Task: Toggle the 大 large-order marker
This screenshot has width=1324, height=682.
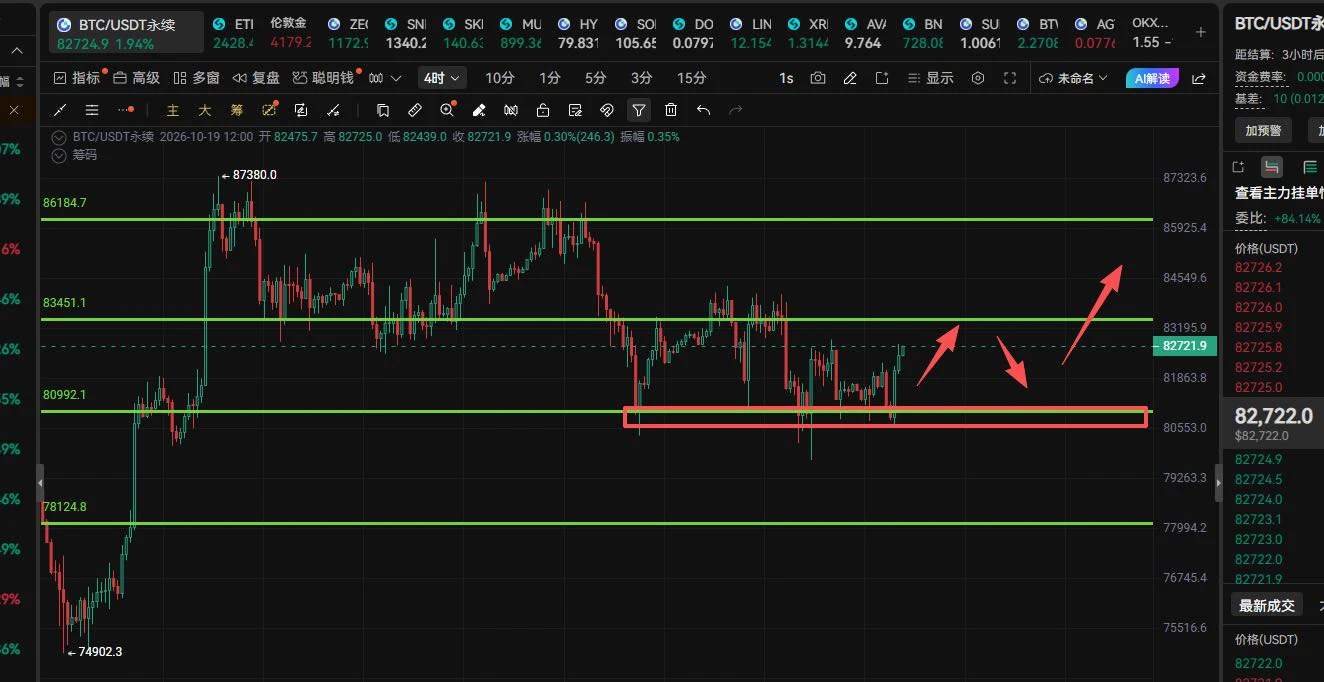Action: tap(205, 110)
